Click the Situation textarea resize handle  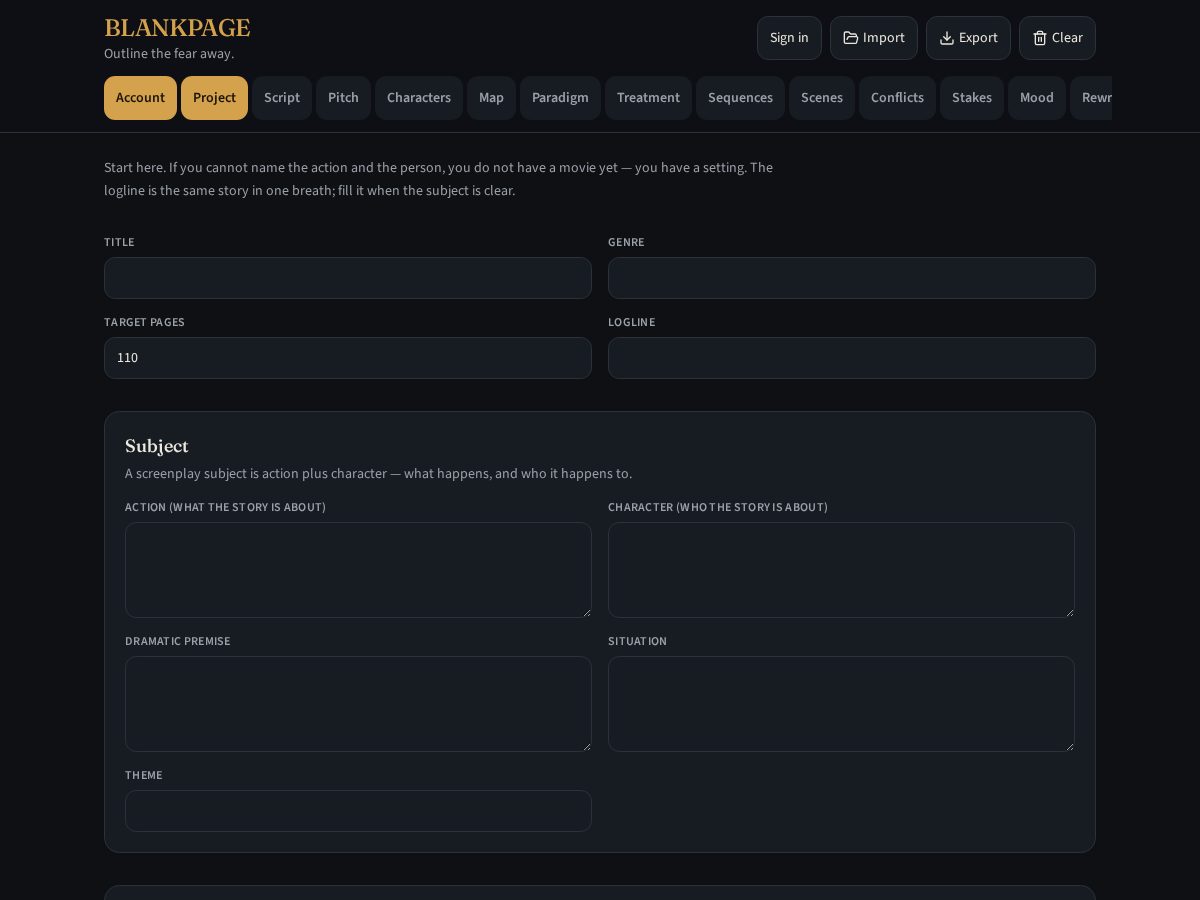coord(1069,746)
